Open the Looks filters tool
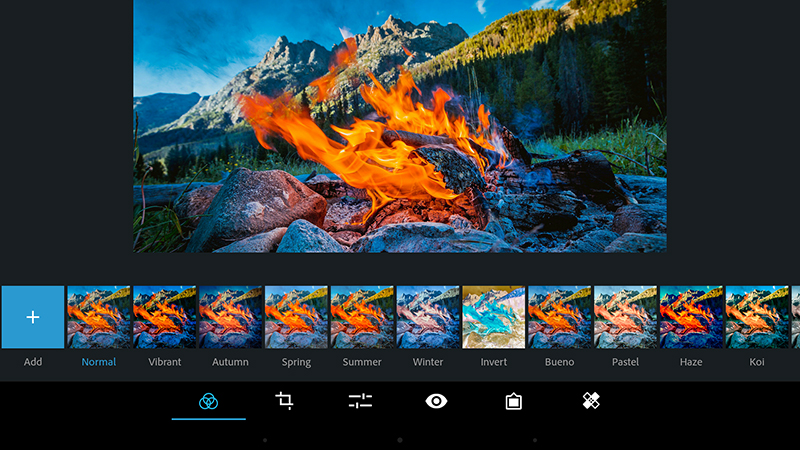This screenshot has height=450, width=800. (x=208, y=402)
